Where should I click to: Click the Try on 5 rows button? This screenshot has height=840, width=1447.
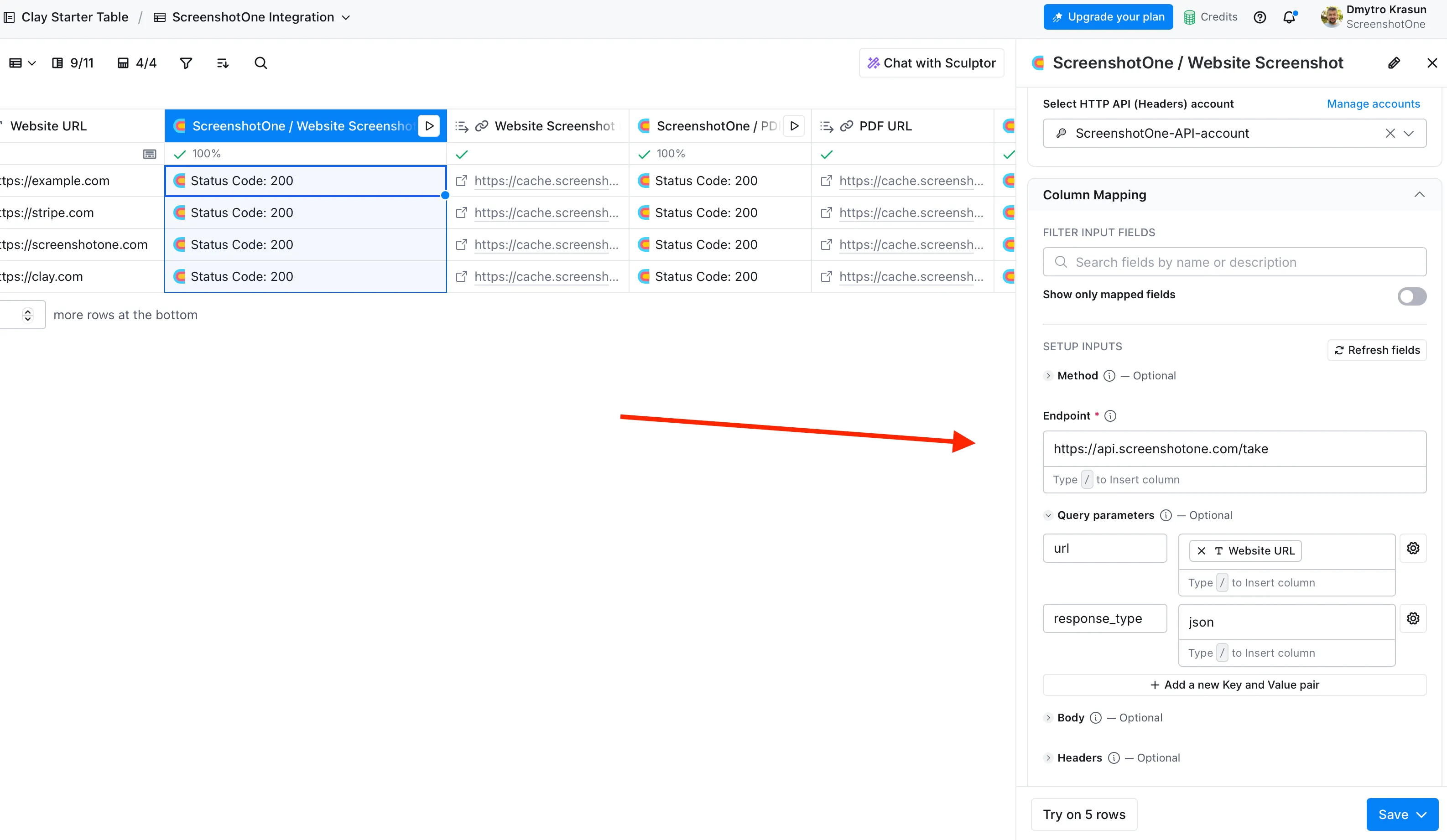1084,814
